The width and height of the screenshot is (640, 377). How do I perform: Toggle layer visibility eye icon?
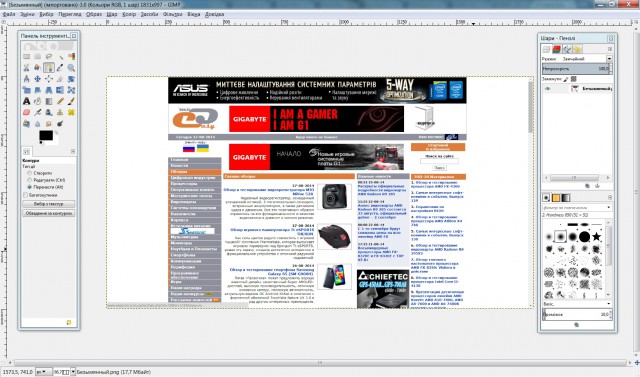point(547,89)
